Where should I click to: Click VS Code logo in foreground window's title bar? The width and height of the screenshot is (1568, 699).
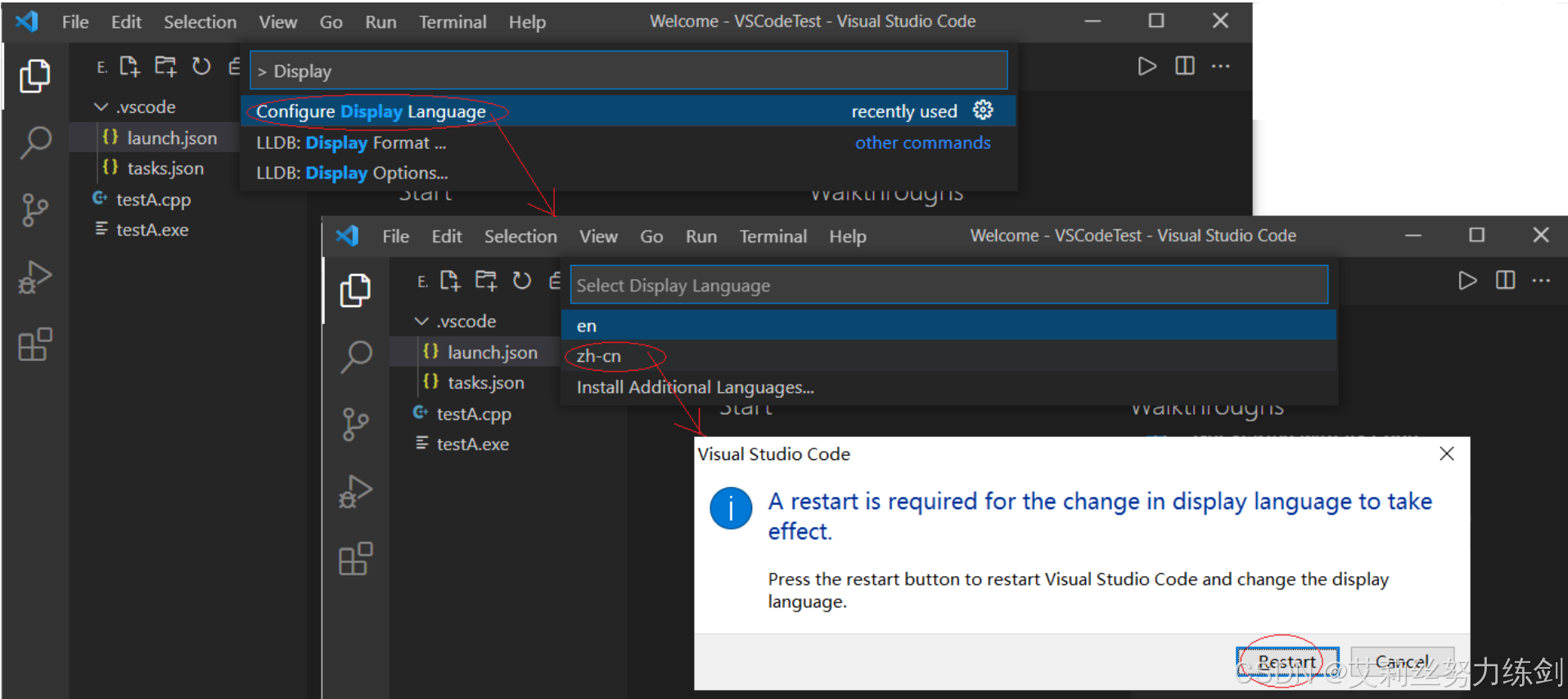click(x=348, y=236)
